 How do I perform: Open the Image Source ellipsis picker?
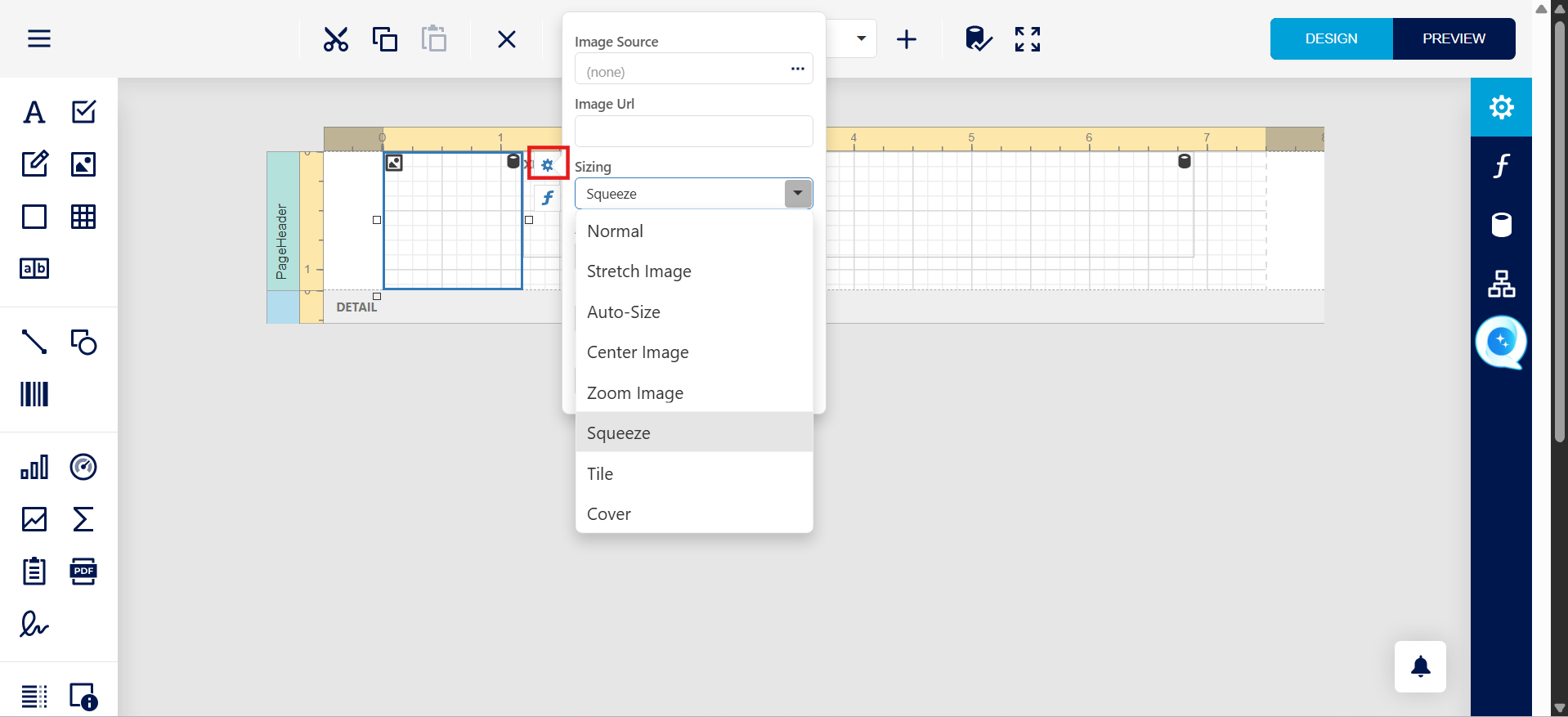click(x=797, y=69)
